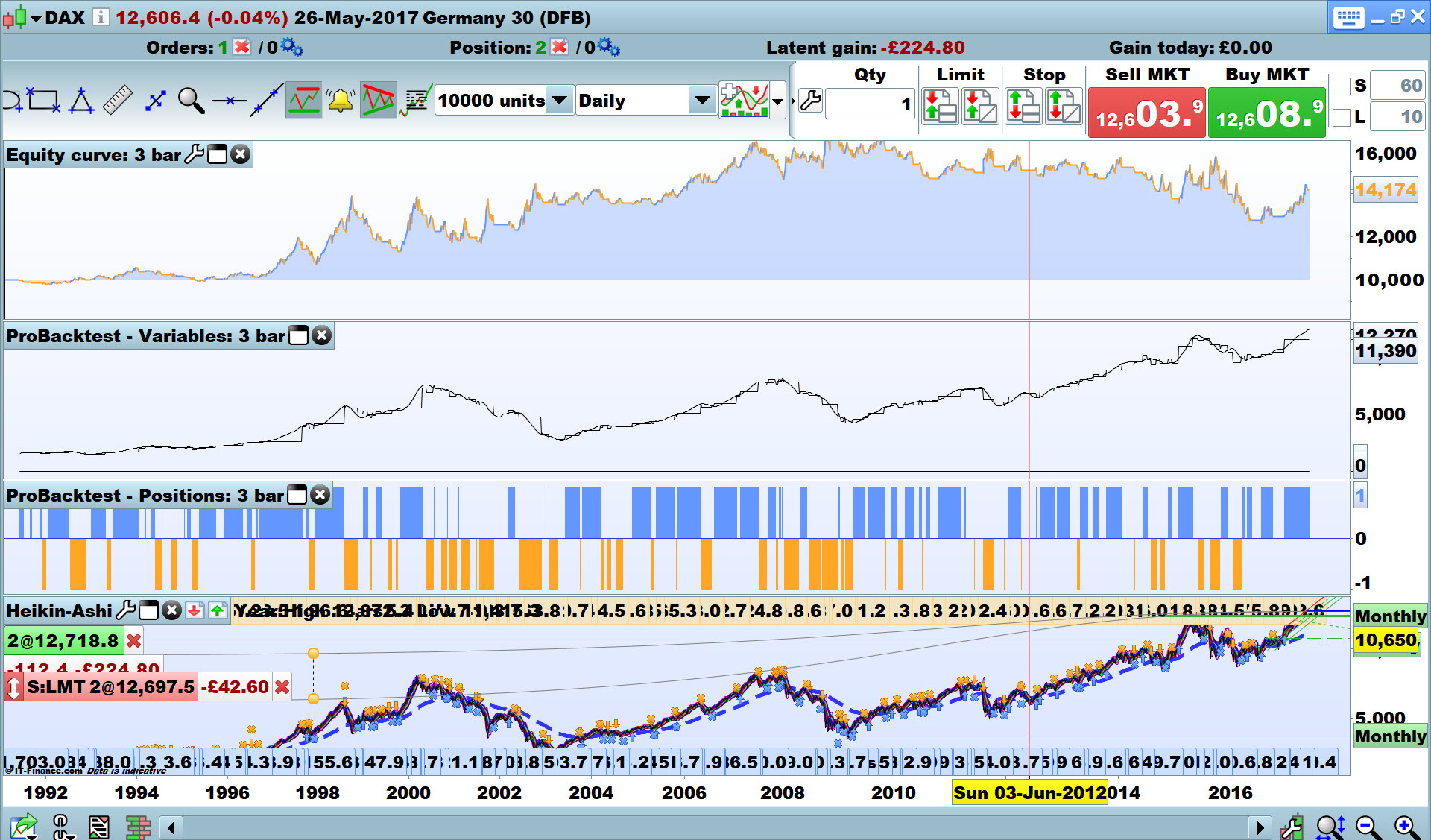Click the magnifying glass zoom tool
The width and height of the screenshot is (1431, 840).
(191, 100)
